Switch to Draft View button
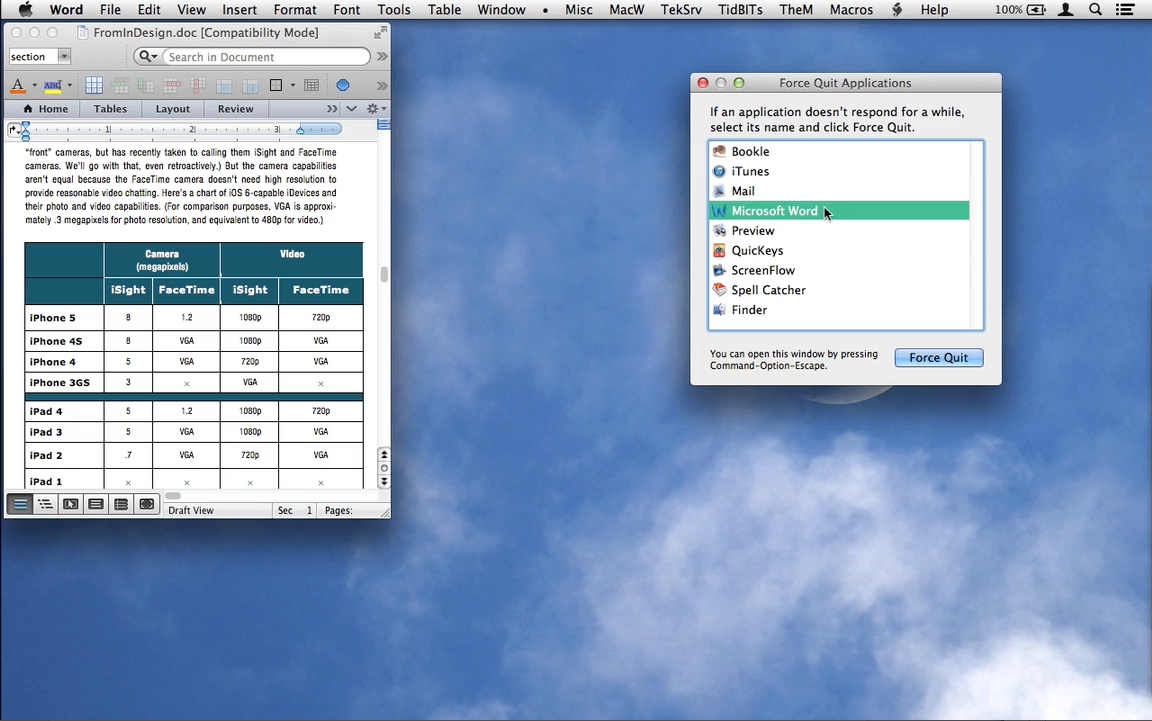Viewport: 1152px width, 721px height. click(21, 504)
